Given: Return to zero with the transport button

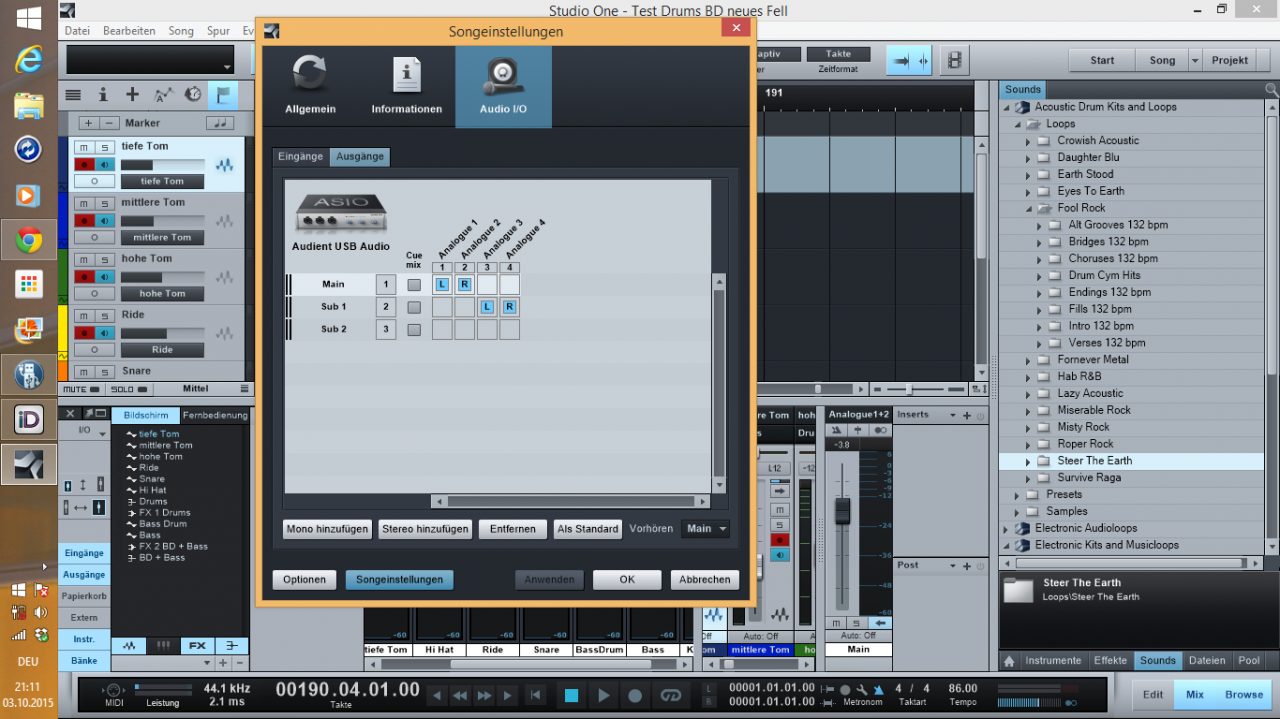Looking at the screenshot, I should [x=536, y=695].
